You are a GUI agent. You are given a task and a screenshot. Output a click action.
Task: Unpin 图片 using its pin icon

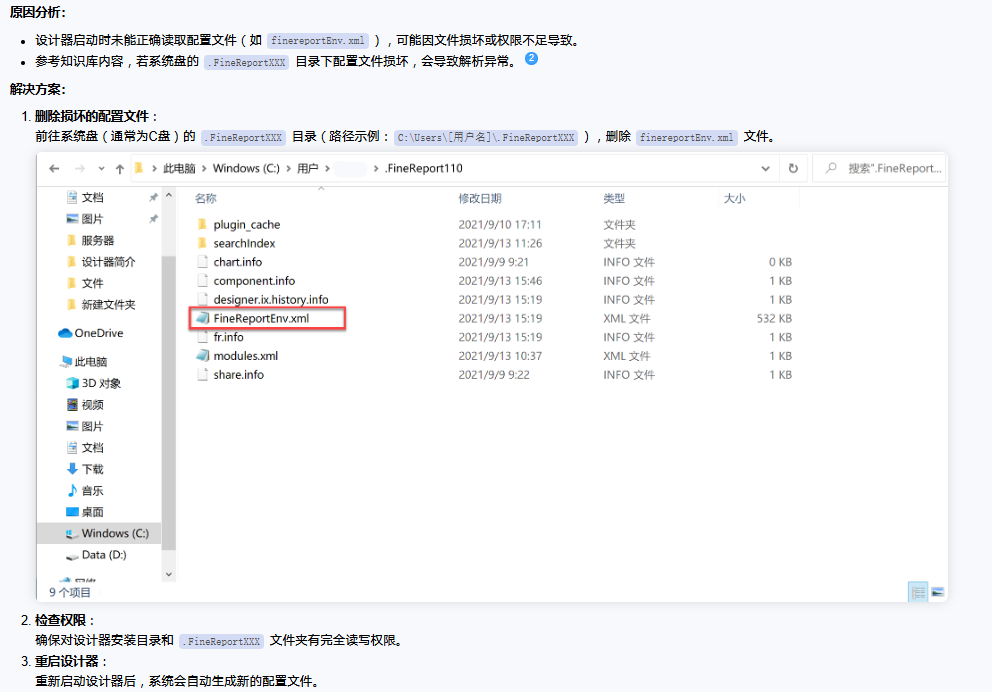pos(153,219)
